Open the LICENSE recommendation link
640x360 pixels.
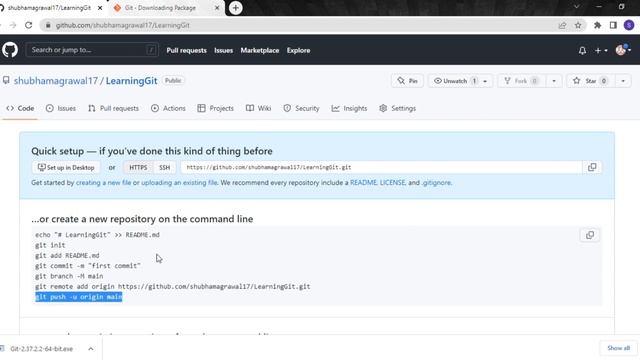click(392, 183)
